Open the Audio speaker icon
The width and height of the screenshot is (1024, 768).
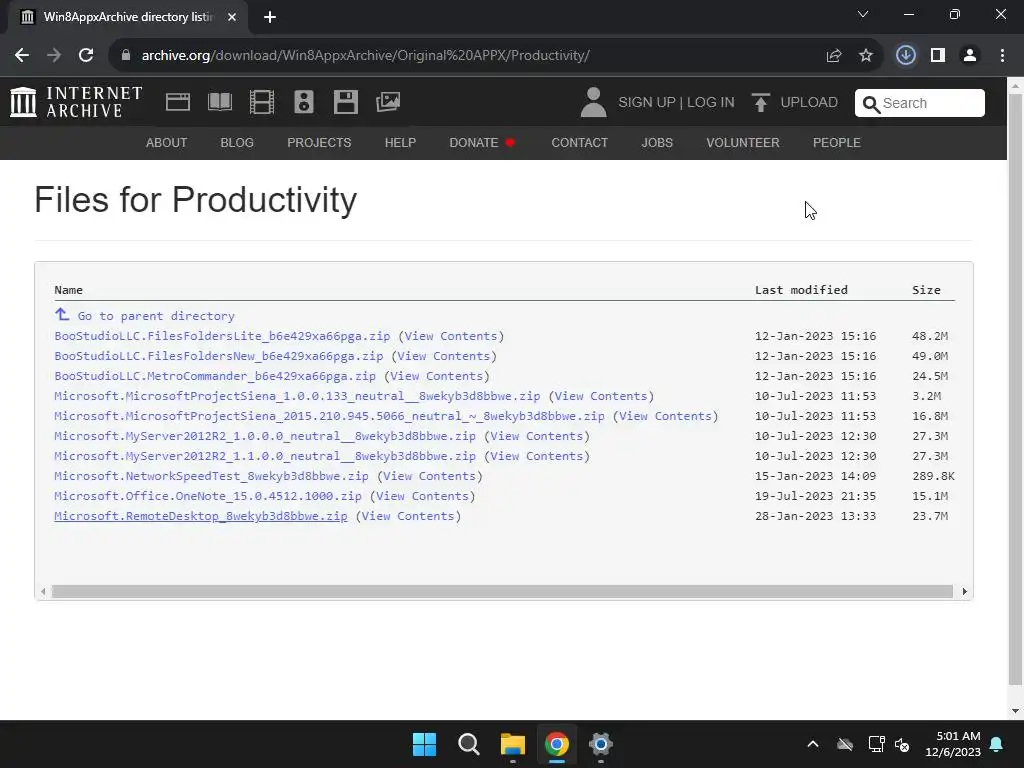click(304, 102)
